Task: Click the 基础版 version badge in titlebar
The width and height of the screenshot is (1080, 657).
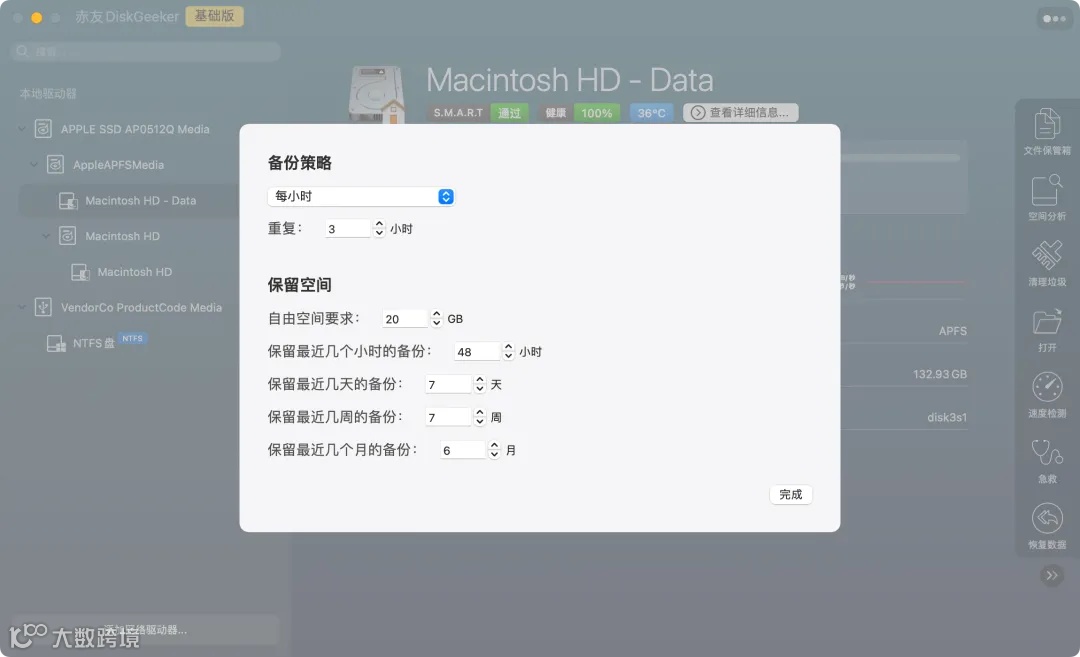Action: point(214,16)
